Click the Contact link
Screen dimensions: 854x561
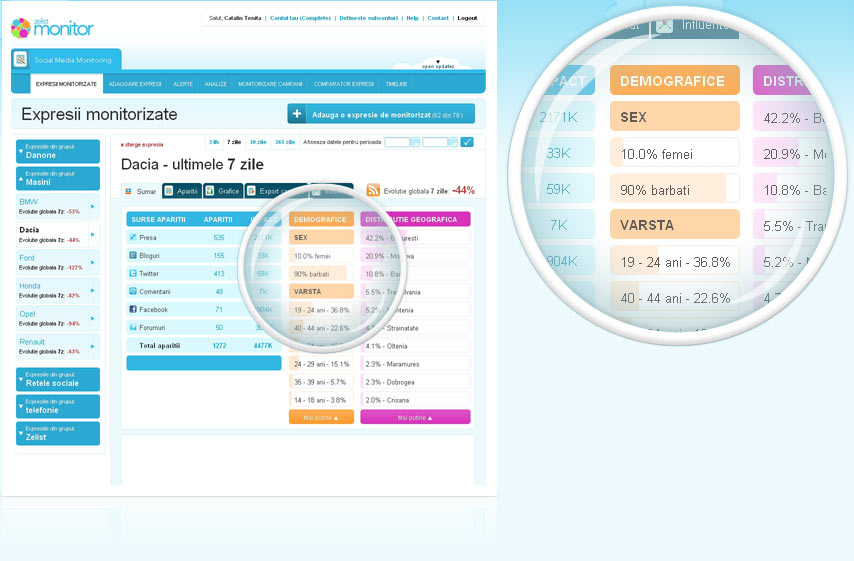(438, 18)
